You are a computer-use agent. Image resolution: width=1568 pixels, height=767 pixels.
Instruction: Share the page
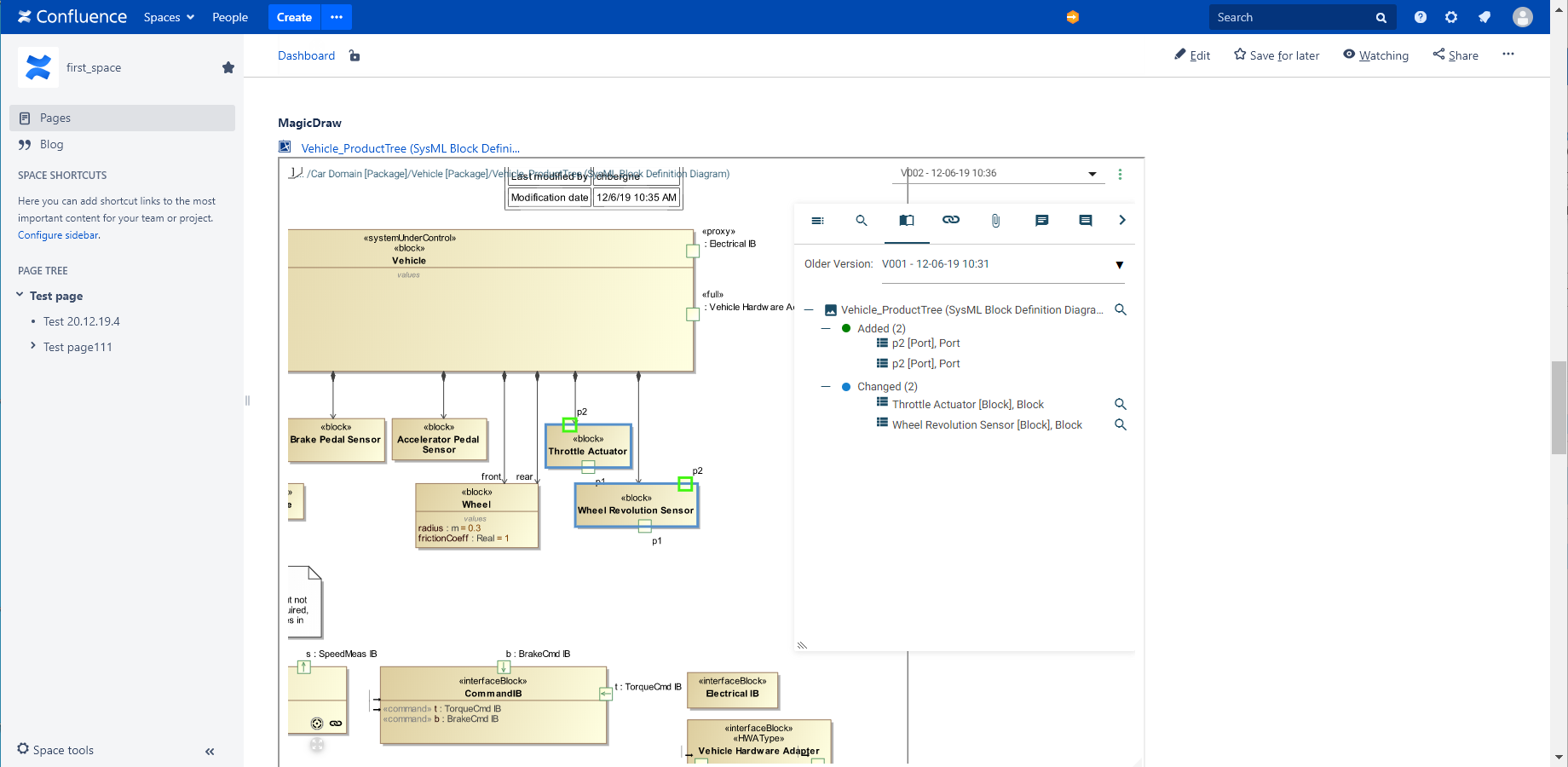tap(1456, 55)
